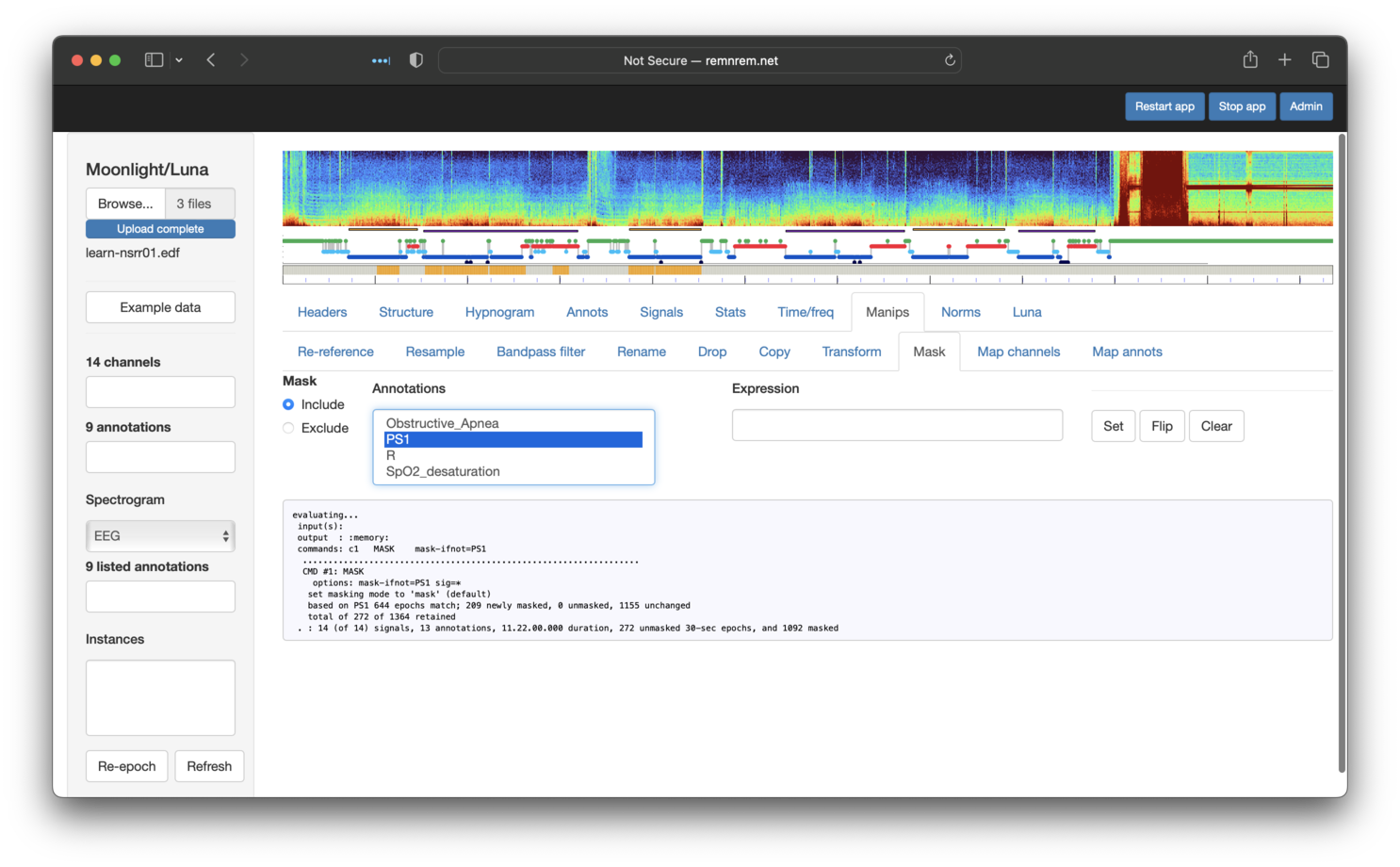
Task: Click the Restart app button
Action: (1164, 106)
